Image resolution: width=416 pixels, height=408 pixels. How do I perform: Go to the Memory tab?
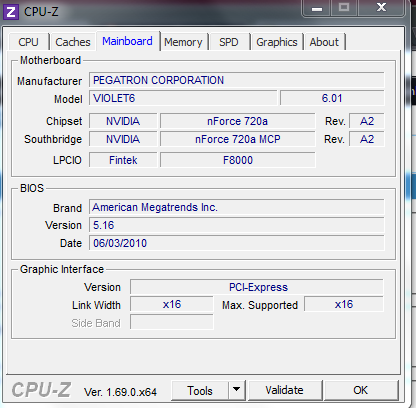pyautogui.click(x=183, y=42)
